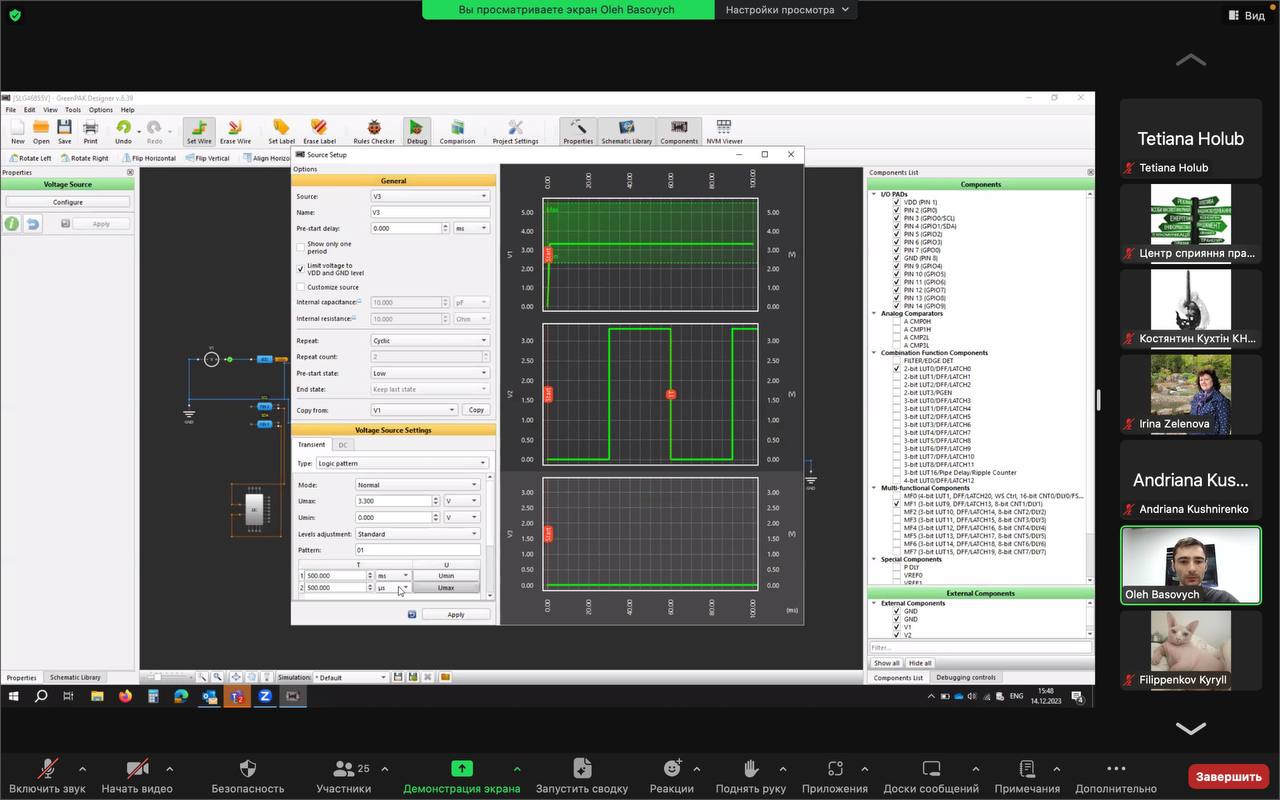The width and height of the screenshot is (1280, 800).
Task: Click Apply in the Source Setup dialog
Action: coord(455,614)
